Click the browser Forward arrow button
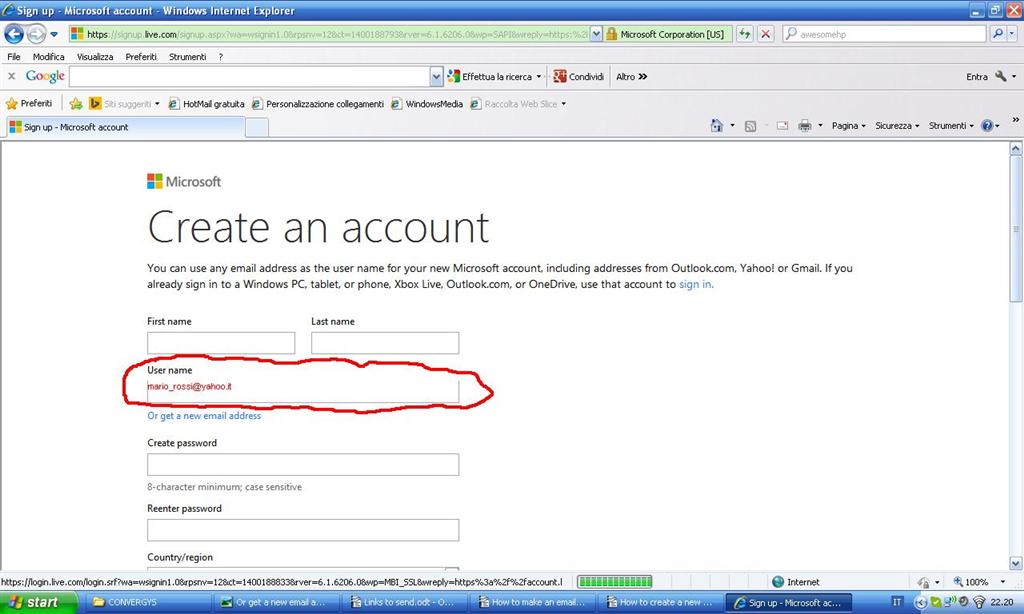This screenshot has width=1024, height=614. point(37,34)
